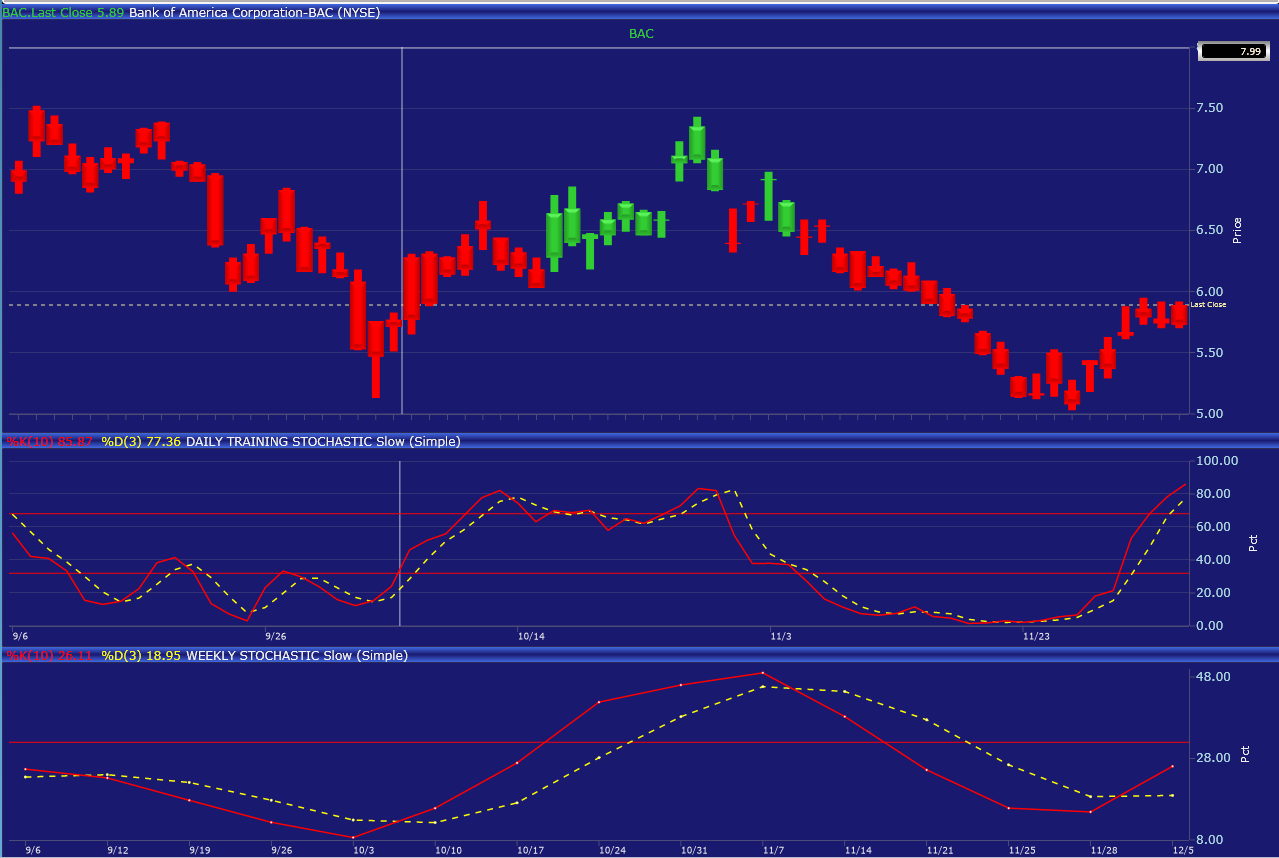Click the 7.99 price value box
Screen dimensions: 1279x858
point(1234,51)
